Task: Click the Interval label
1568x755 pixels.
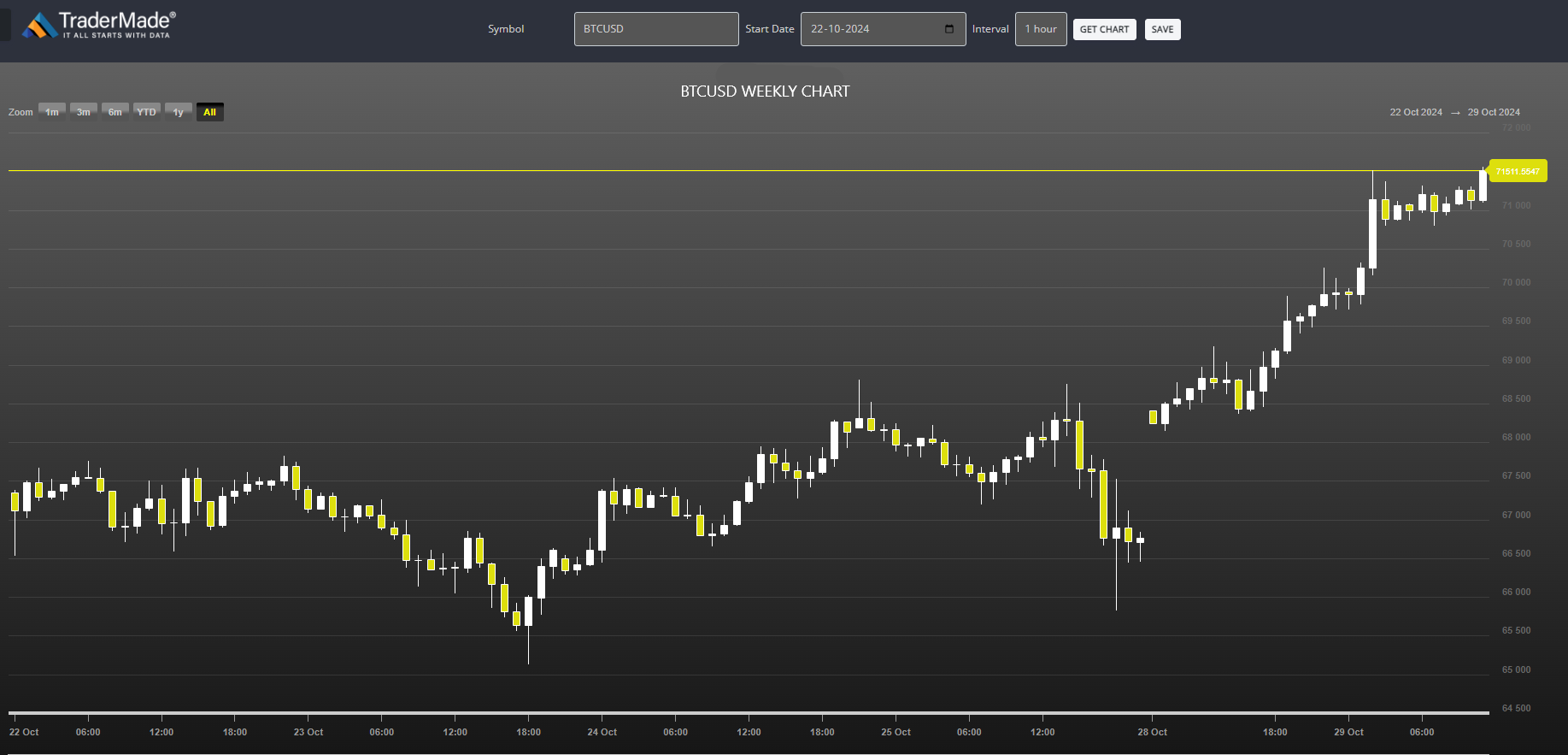Action: (990, 29)
